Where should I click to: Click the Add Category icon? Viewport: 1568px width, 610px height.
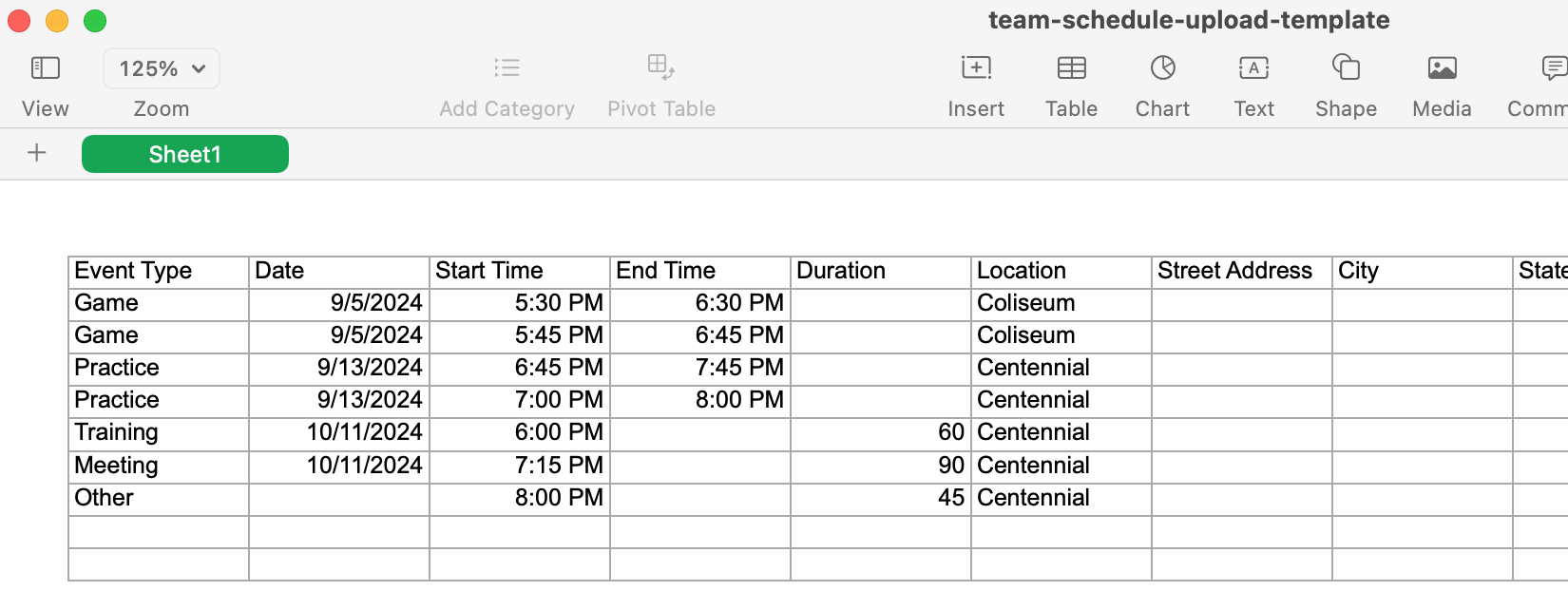[507, 68]
